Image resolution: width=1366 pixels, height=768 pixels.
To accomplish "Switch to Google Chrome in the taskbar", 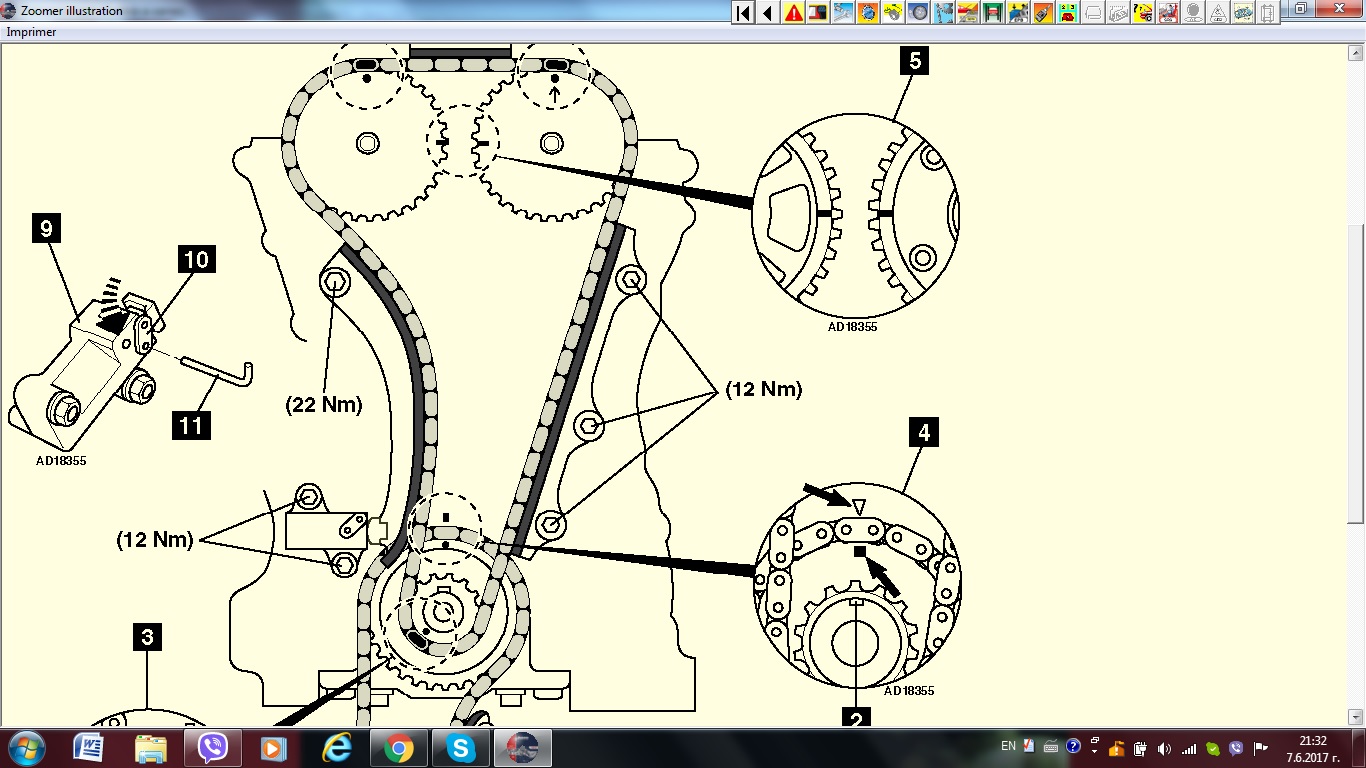I will click(399, 748).
